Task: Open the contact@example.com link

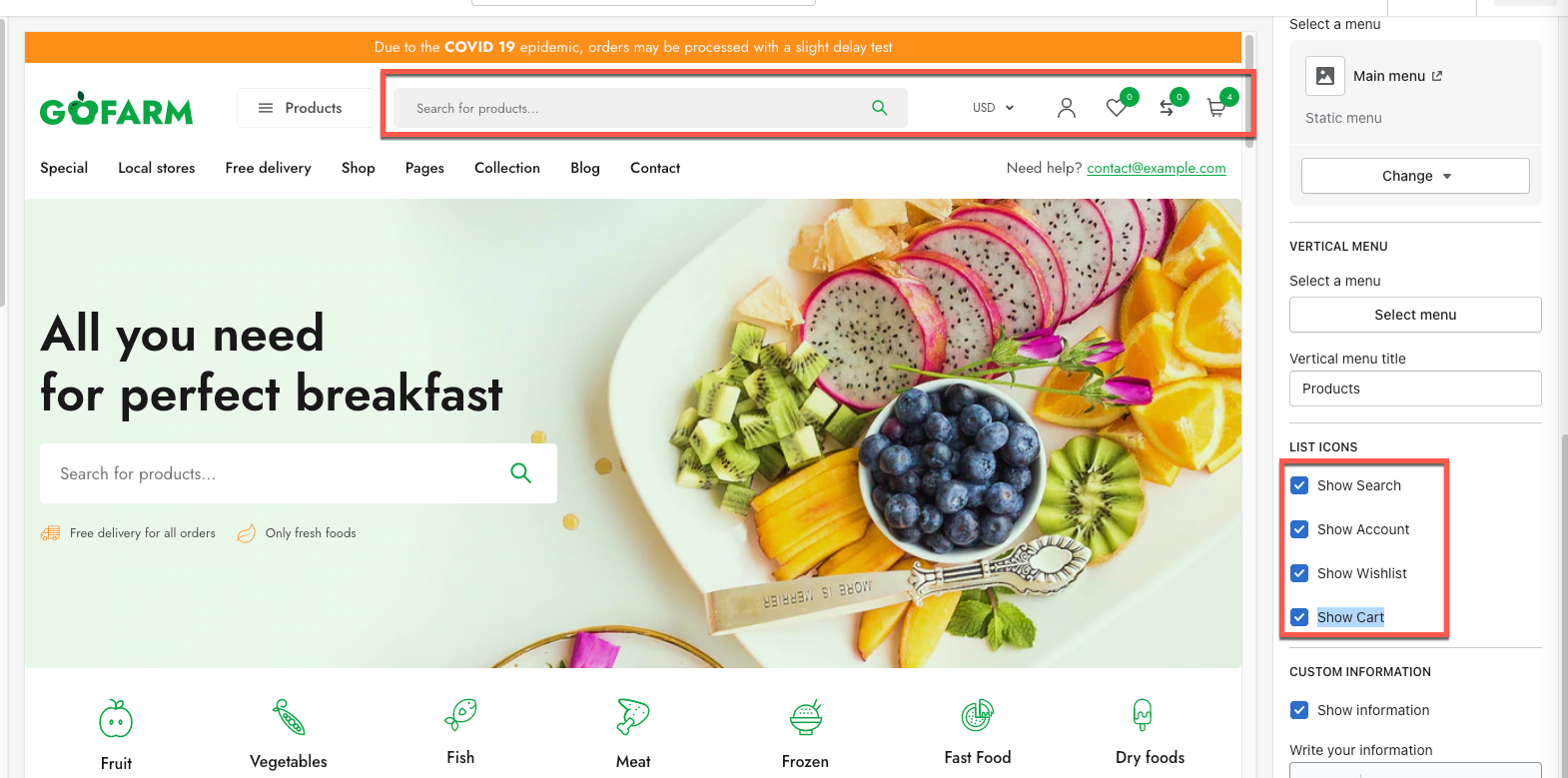Action: click(1157, 168)
